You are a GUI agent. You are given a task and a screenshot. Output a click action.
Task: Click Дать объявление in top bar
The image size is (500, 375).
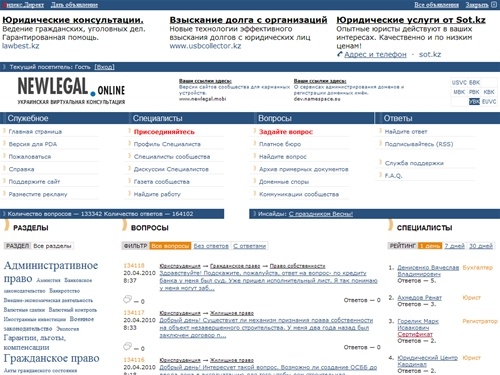(74, 5)
